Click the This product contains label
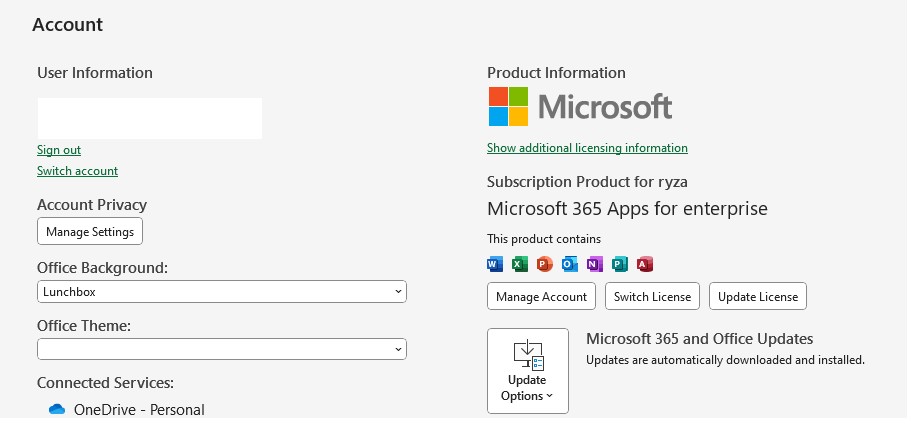The width and height of the screenshot is (909, 423). [x=544, y=239]
